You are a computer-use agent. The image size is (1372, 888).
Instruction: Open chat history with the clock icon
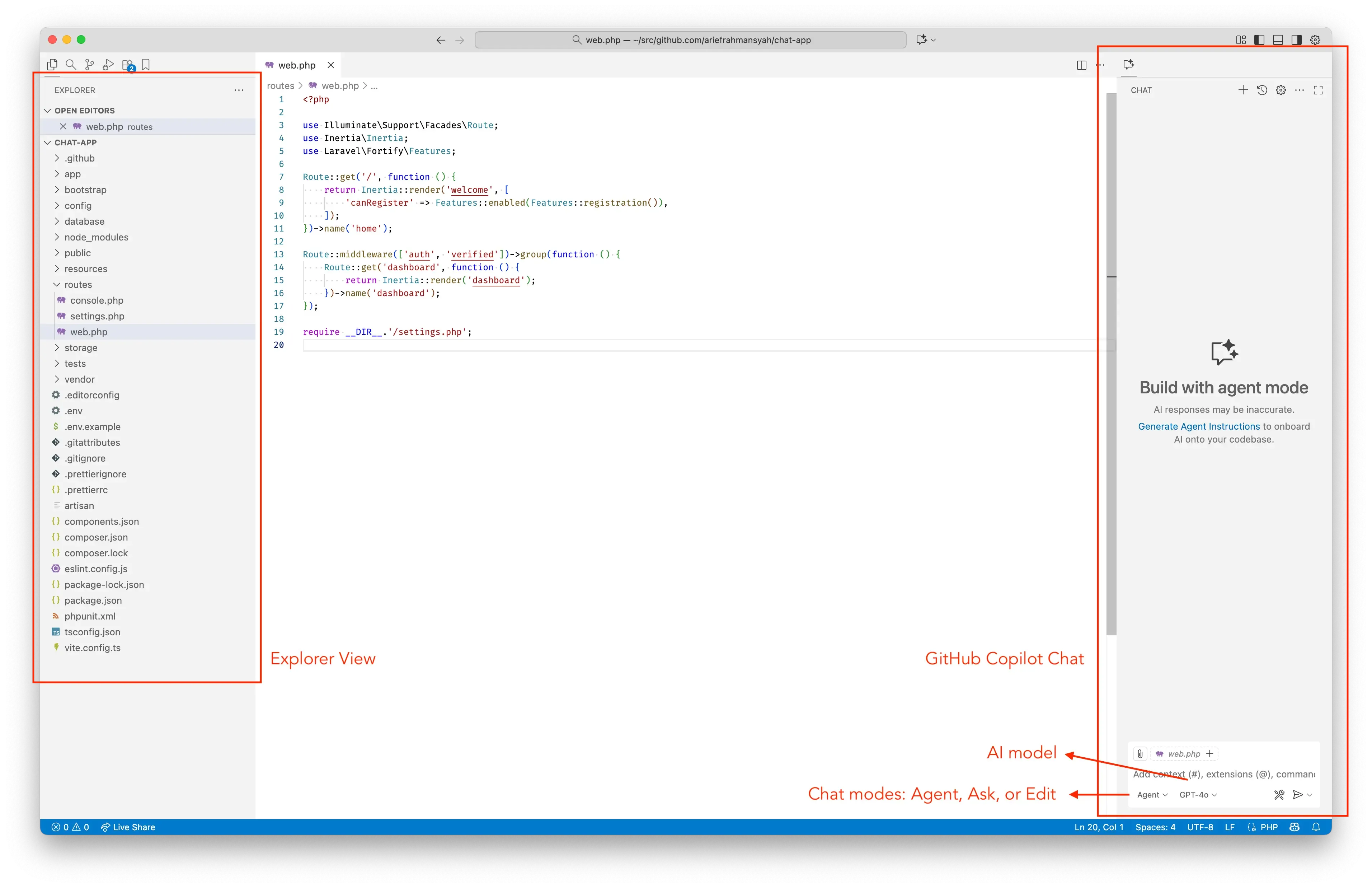(1262, 90)
